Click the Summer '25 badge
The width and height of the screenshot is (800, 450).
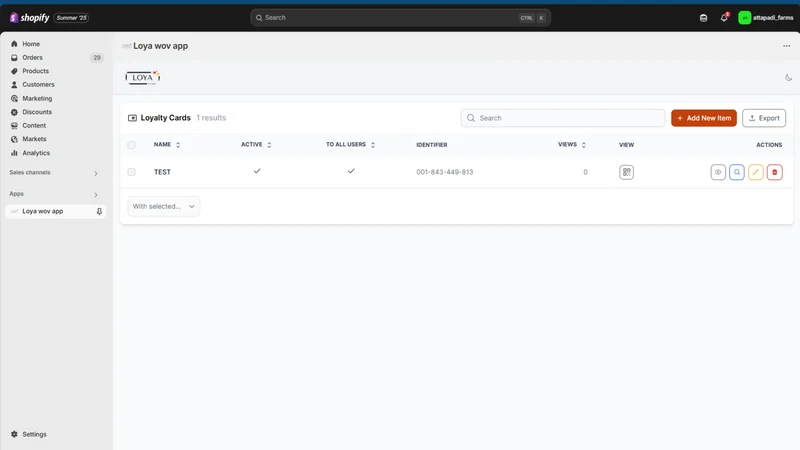71,18
